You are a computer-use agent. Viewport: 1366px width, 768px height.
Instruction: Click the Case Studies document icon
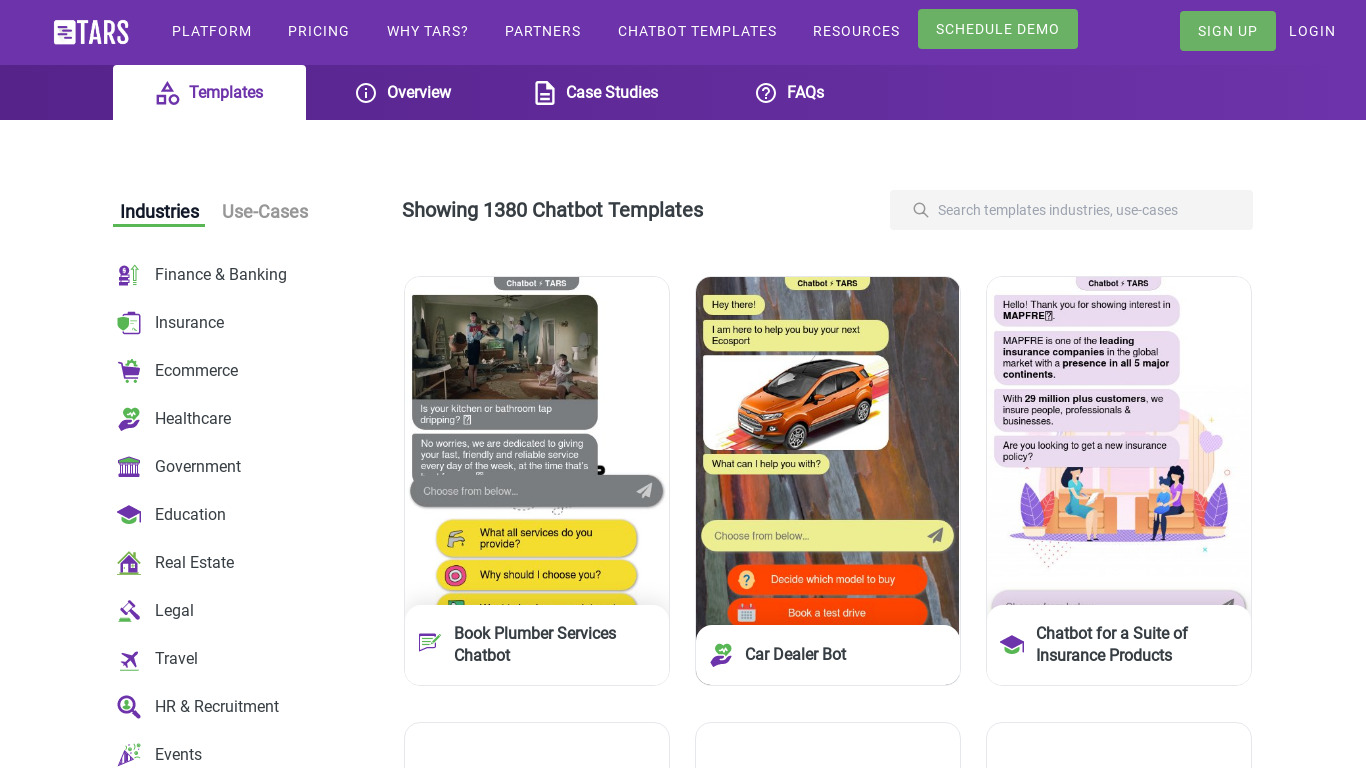pyautogui.click(x=544, y=93)
